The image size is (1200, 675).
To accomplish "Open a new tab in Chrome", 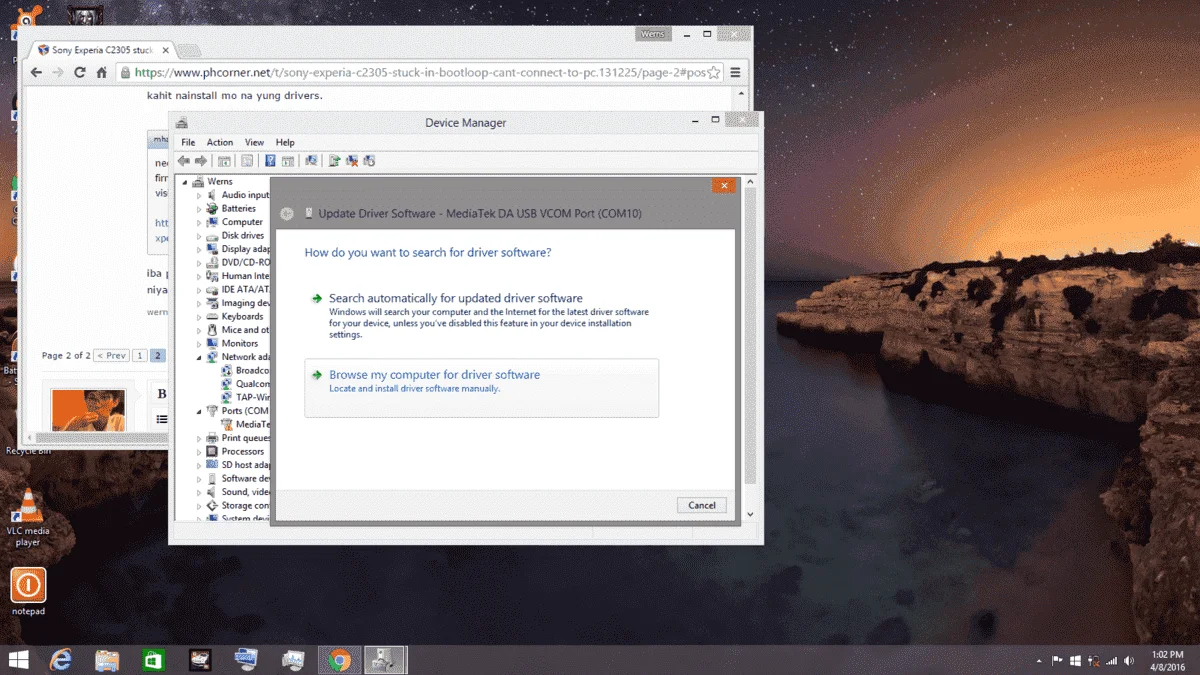I will point(189,50).
